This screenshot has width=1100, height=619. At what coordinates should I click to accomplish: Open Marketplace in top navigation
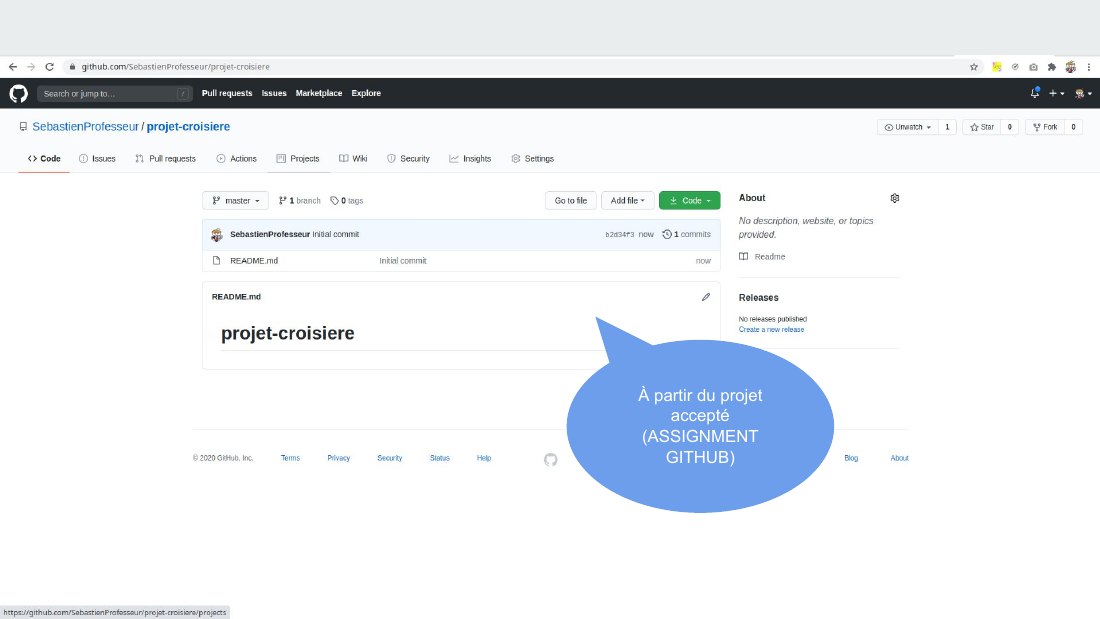click(x=318, y=93)
